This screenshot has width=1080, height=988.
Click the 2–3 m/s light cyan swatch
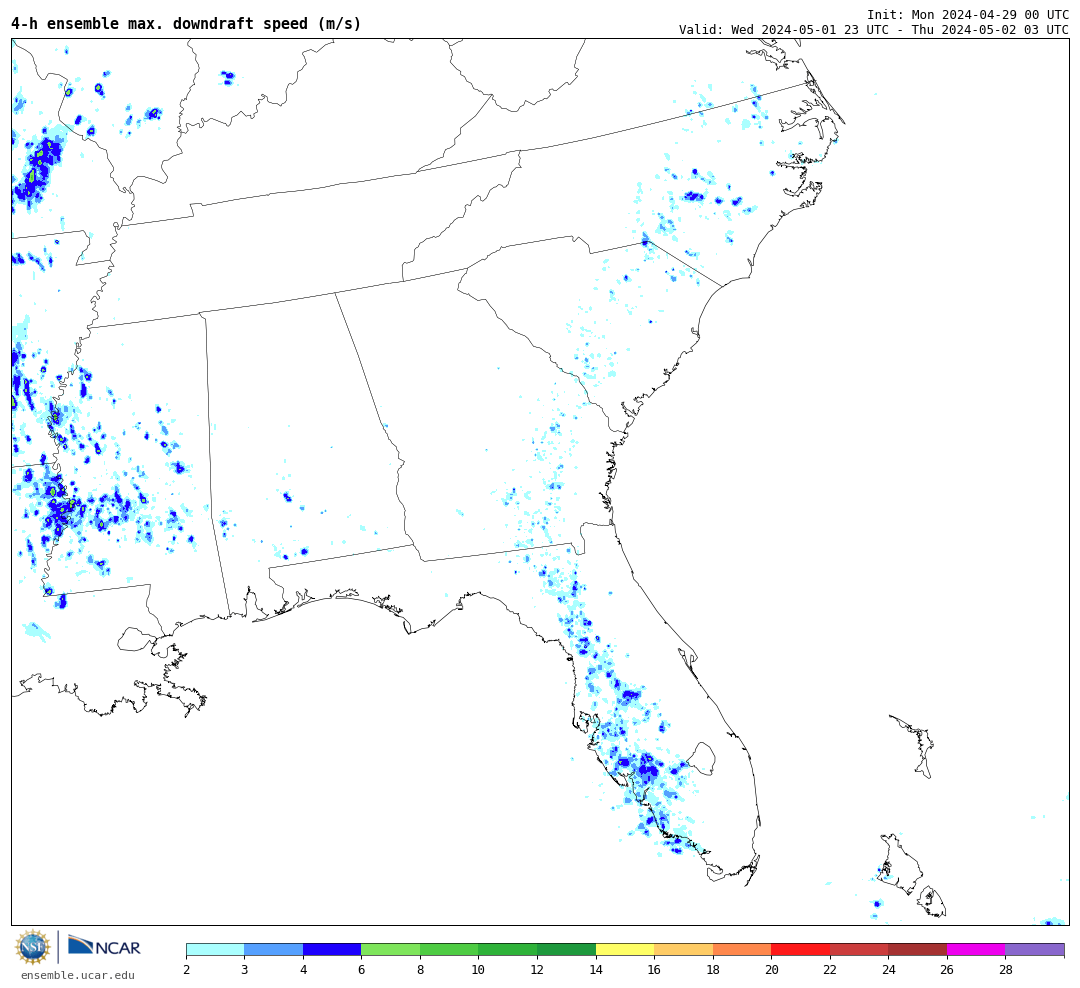[216, 949]
